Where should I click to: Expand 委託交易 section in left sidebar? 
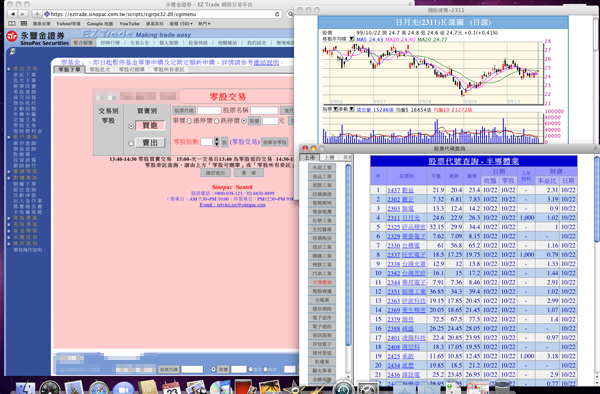point(24,68)
